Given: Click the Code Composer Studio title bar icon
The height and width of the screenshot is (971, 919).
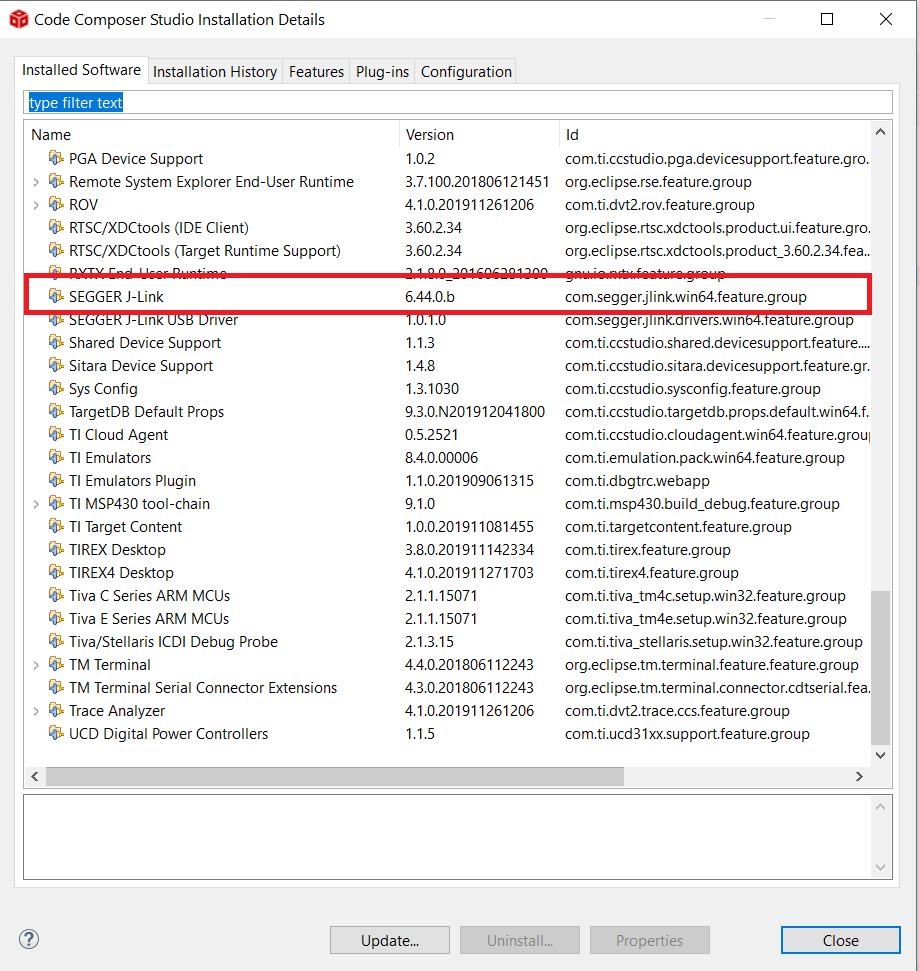Looking at the screenshot, I should click(17, 19).
